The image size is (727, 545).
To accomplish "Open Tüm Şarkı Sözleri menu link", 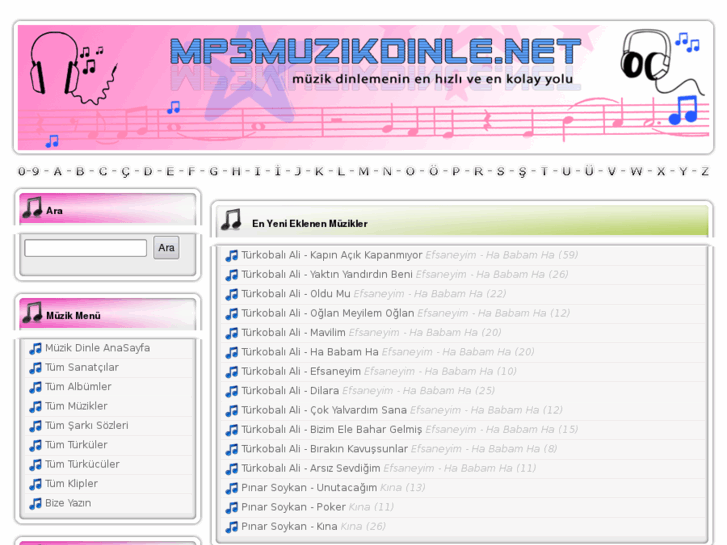I will pos(87,425).
